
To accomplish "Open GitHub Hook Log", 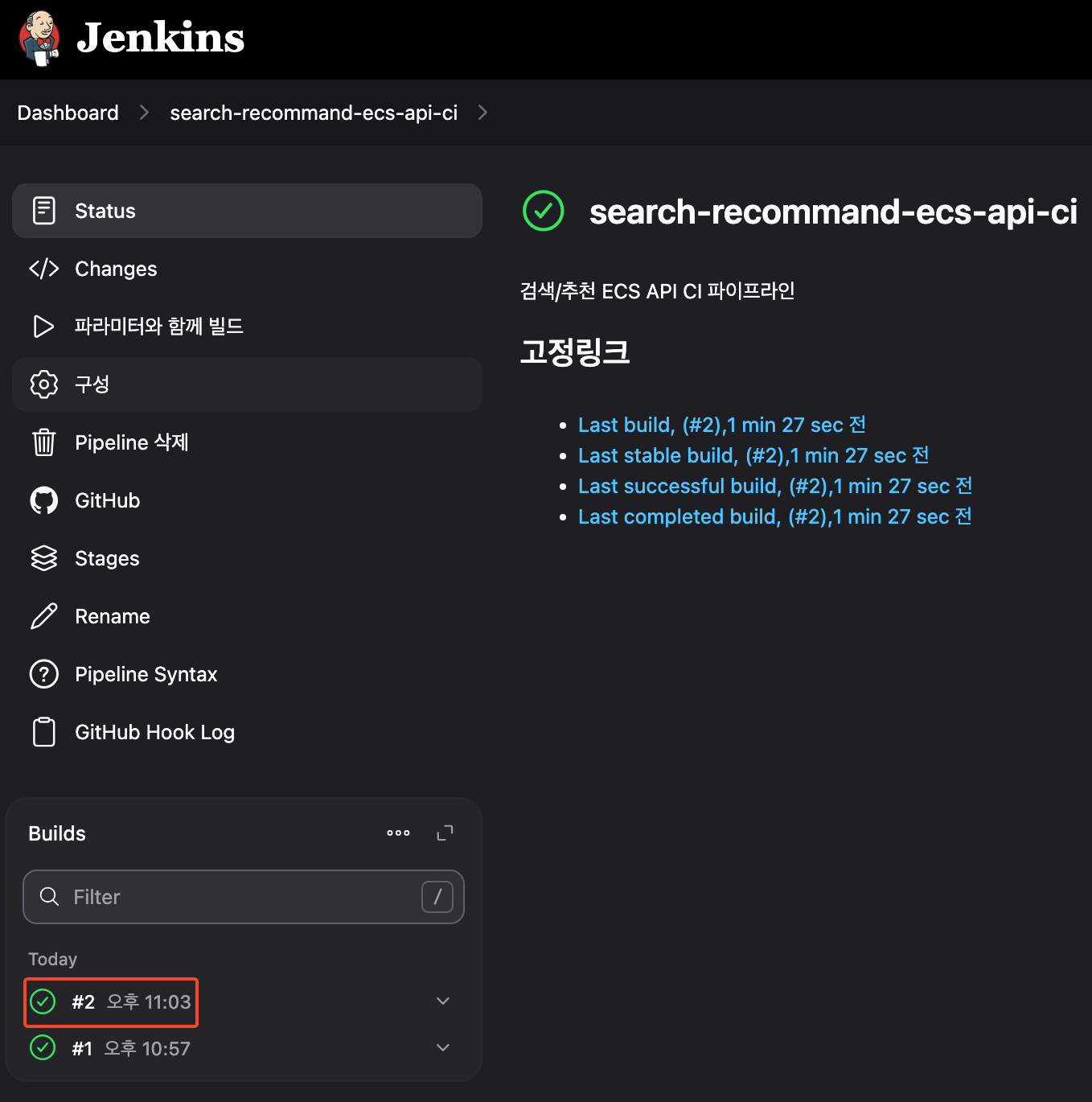I will pos(247,732).
